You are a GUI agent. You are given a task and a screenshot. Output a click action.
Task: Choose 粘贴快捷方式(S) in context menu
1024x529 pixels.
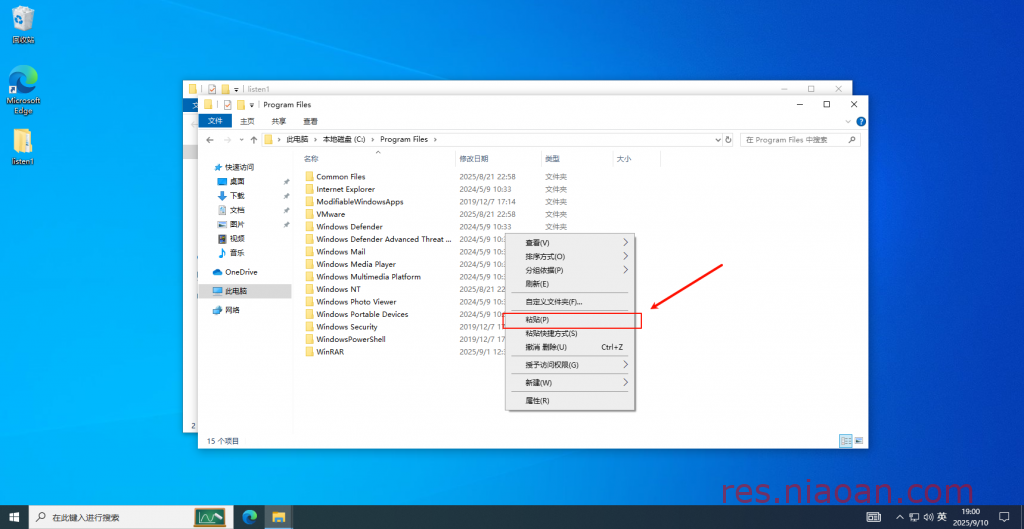(x=569, y=333)
